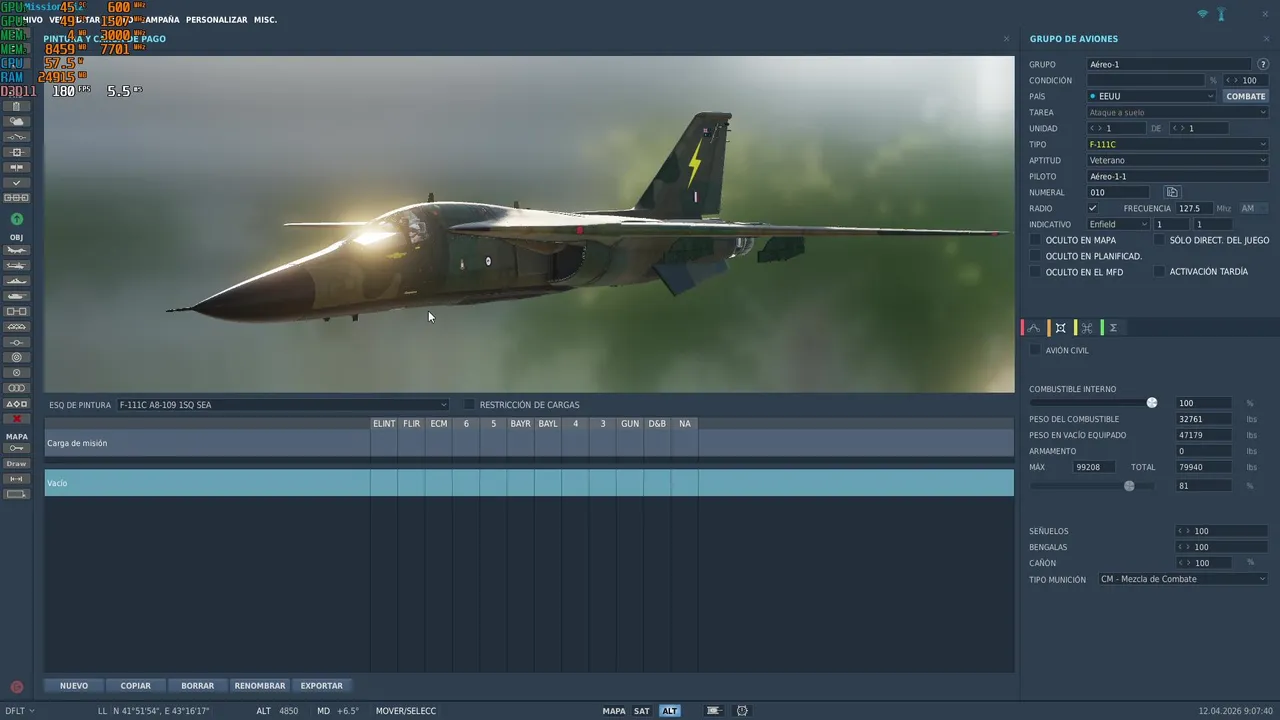Enable SÓLO DIRECT. DEL JUEGO checkbox
The width and height of the screenshot is (1280, 720).
(1160, 240)
